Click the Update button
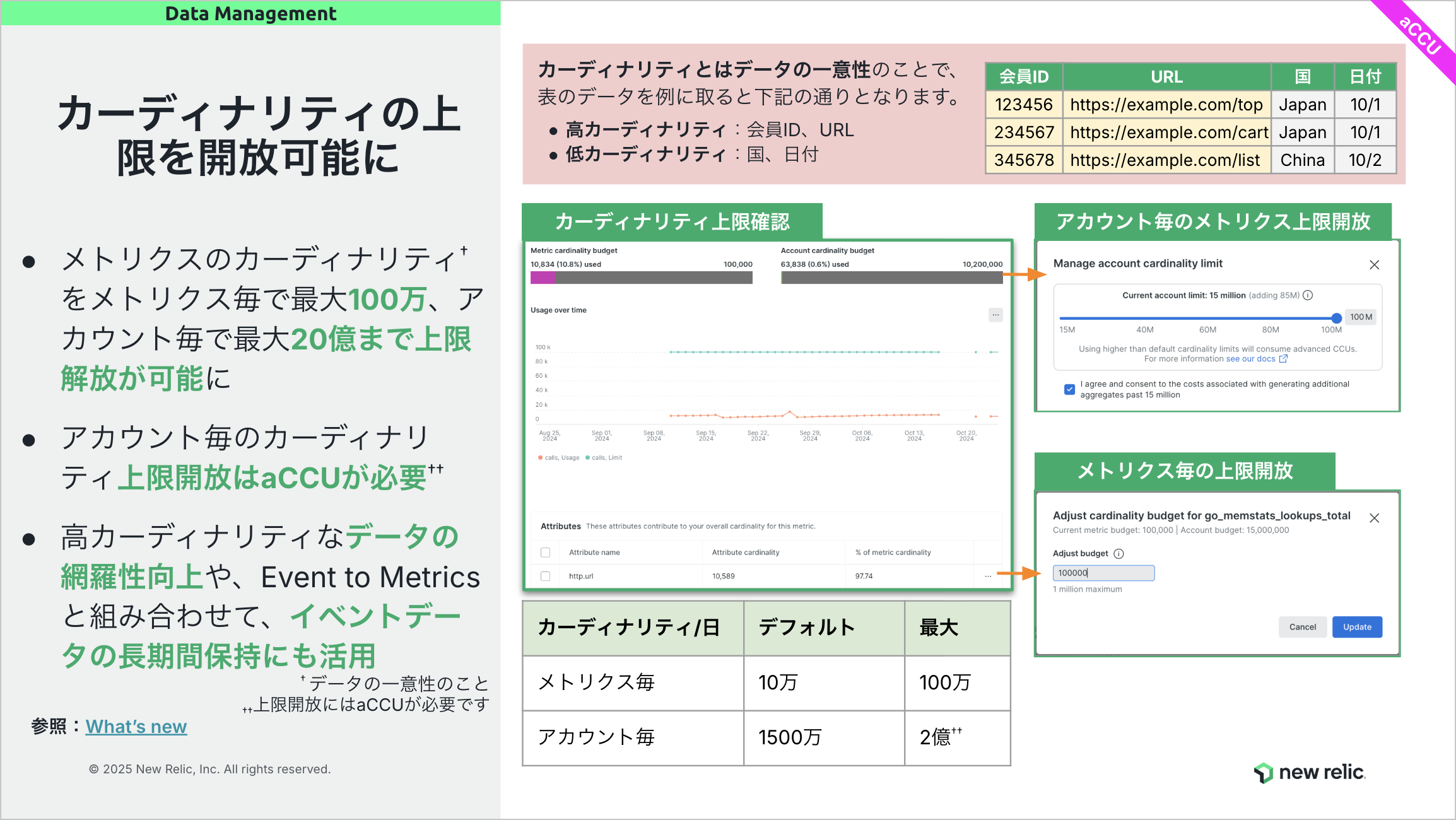 click(1357, 627)
